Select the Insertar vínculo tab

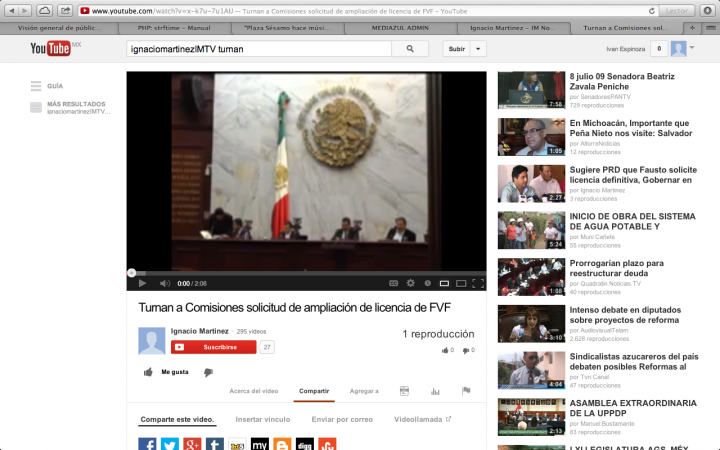(x=264, y=419)
